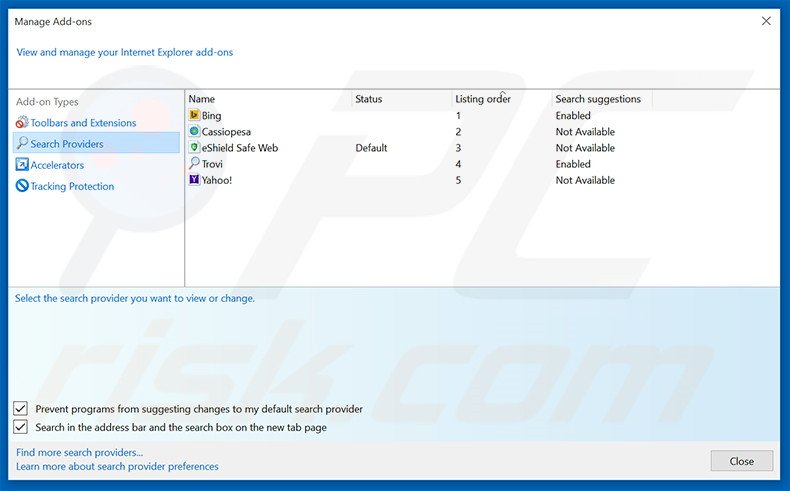
Task: Click the Accelerators icon in sidebar
Action: 22,165
